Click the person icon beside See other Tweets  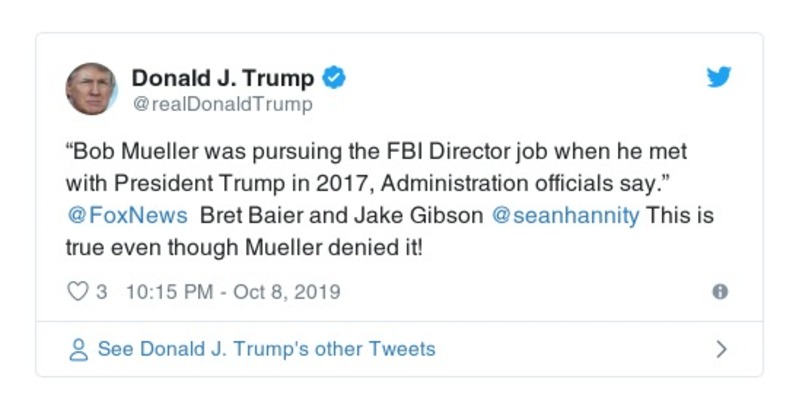pos(77,350)
